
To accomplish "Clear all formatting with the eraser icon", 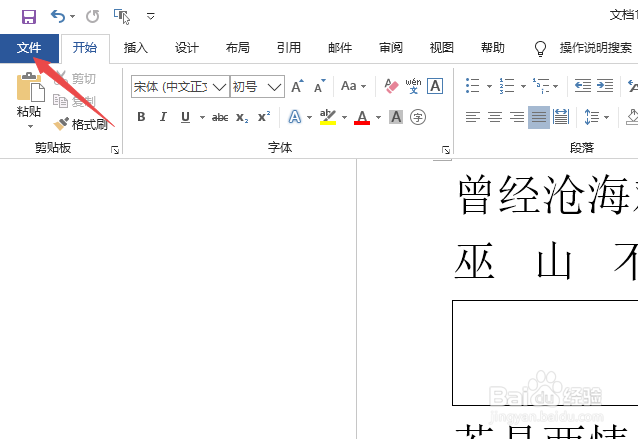I will click(391, 86).
